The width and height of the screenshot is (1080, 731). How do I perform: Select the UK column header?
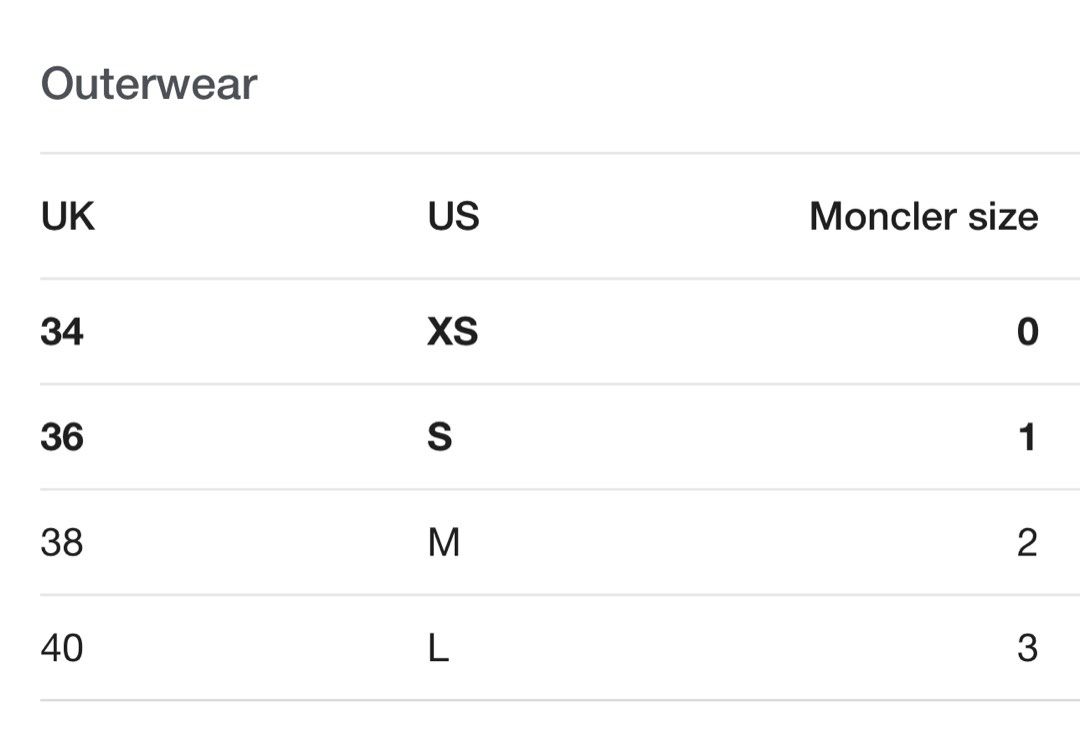tap(68, 216)
